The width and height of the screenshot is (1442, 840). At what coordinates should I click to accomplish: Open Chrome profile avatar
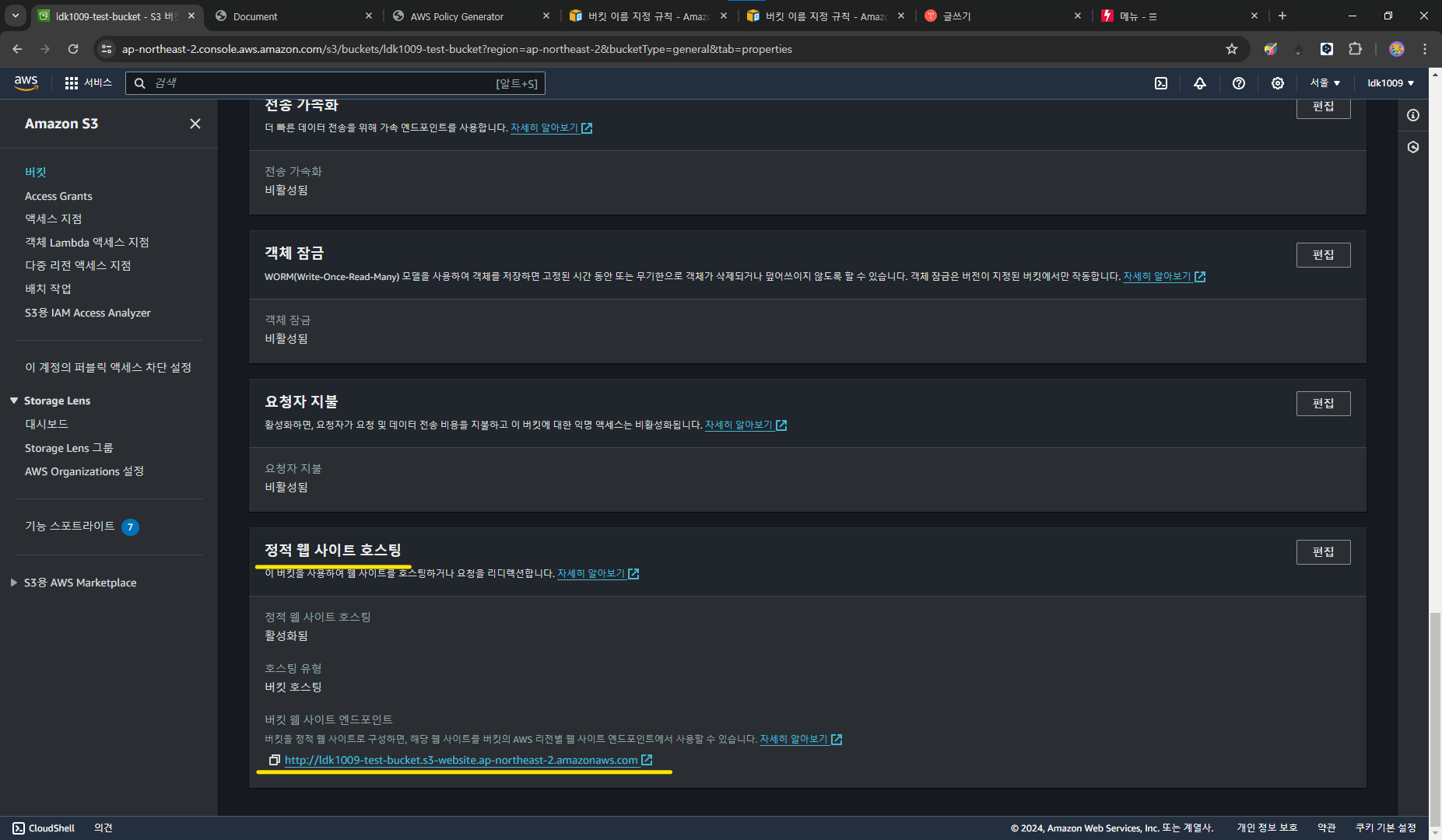pyautogui.click(x=1397, y=49)
